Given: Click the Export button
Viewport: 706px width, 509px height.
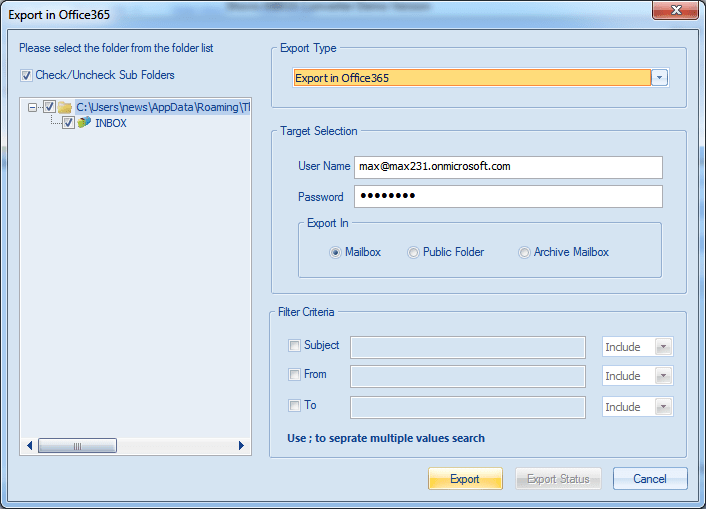Looking at the screenshot, I should (x=465, y=479).
